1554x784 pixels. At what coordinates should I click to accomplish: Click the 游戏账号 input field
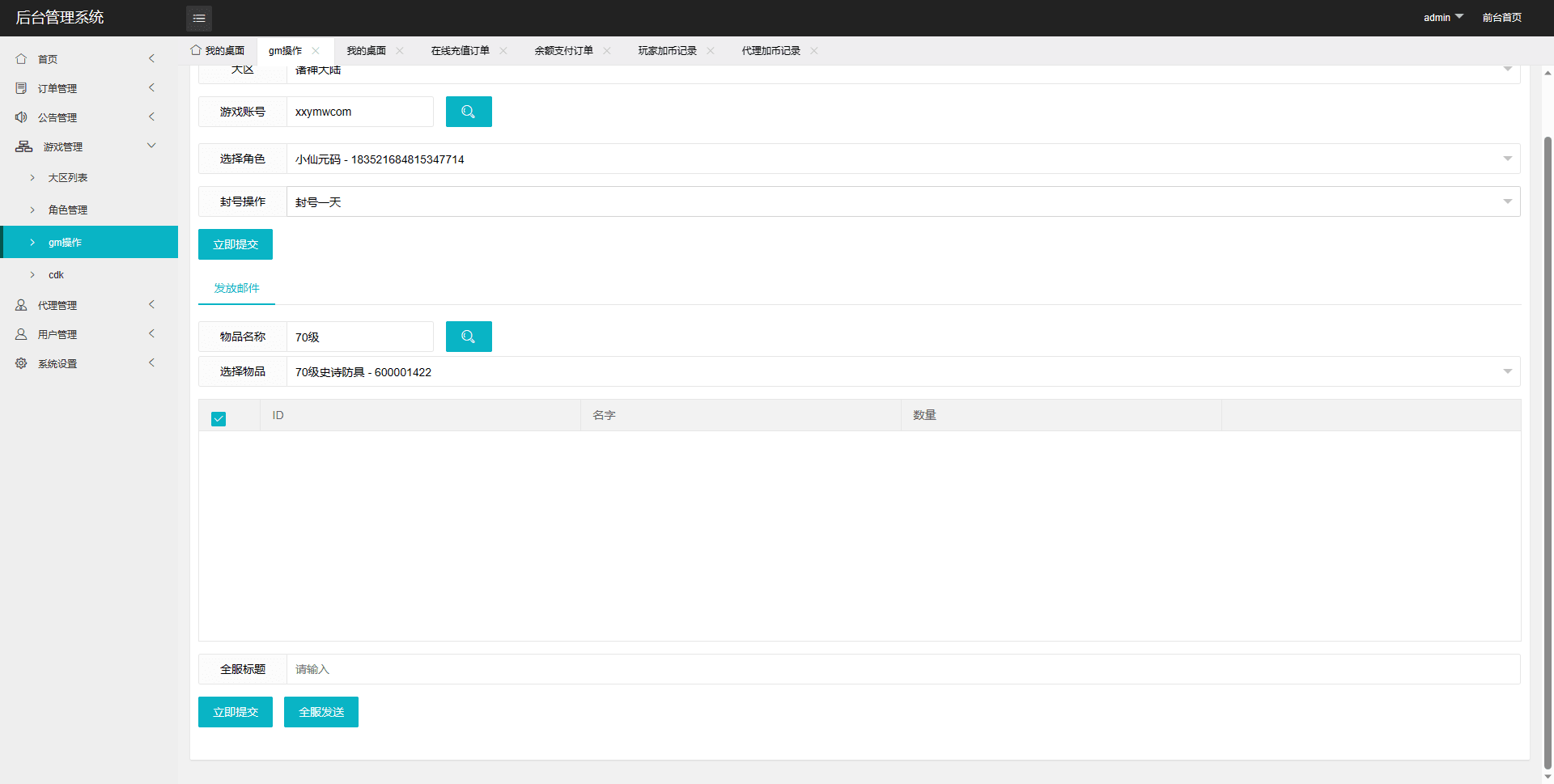point(360,112)
